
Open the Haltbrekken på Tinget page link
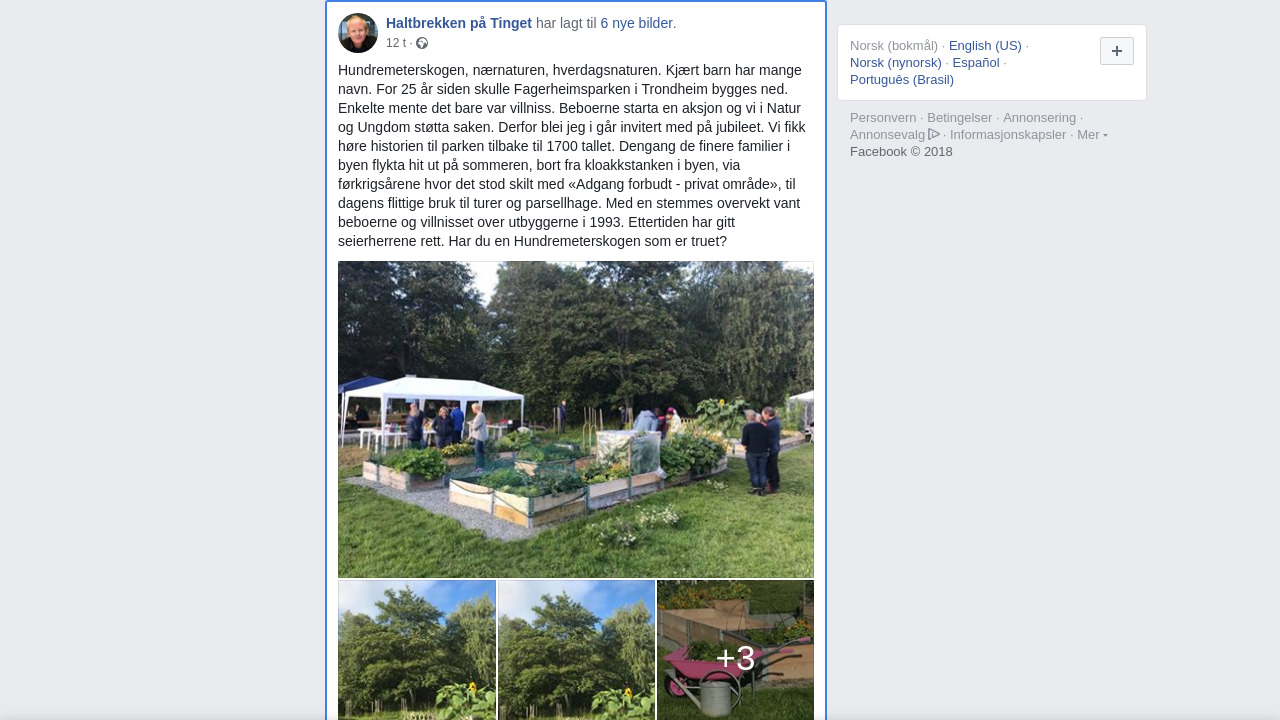point(459,23)
